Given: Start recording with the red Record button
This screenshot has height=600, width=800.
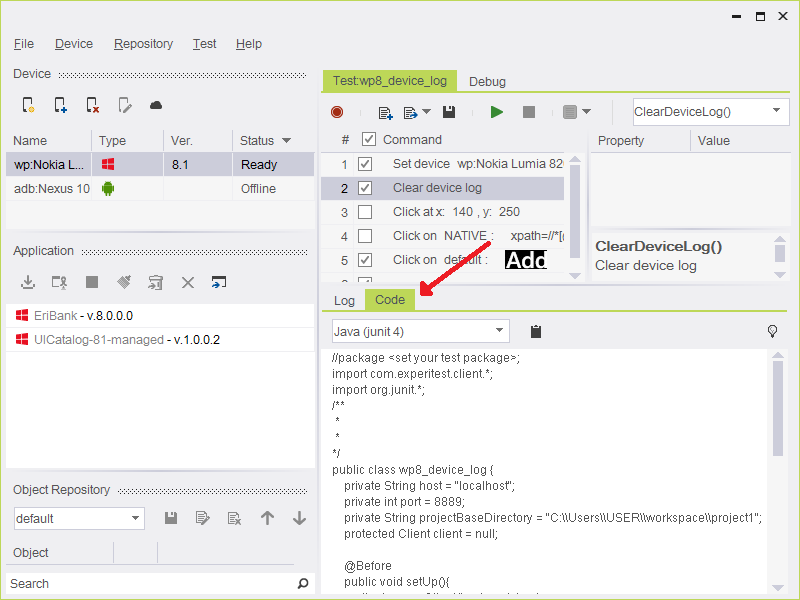Looking at the screenshot, I should pos(337,113).
